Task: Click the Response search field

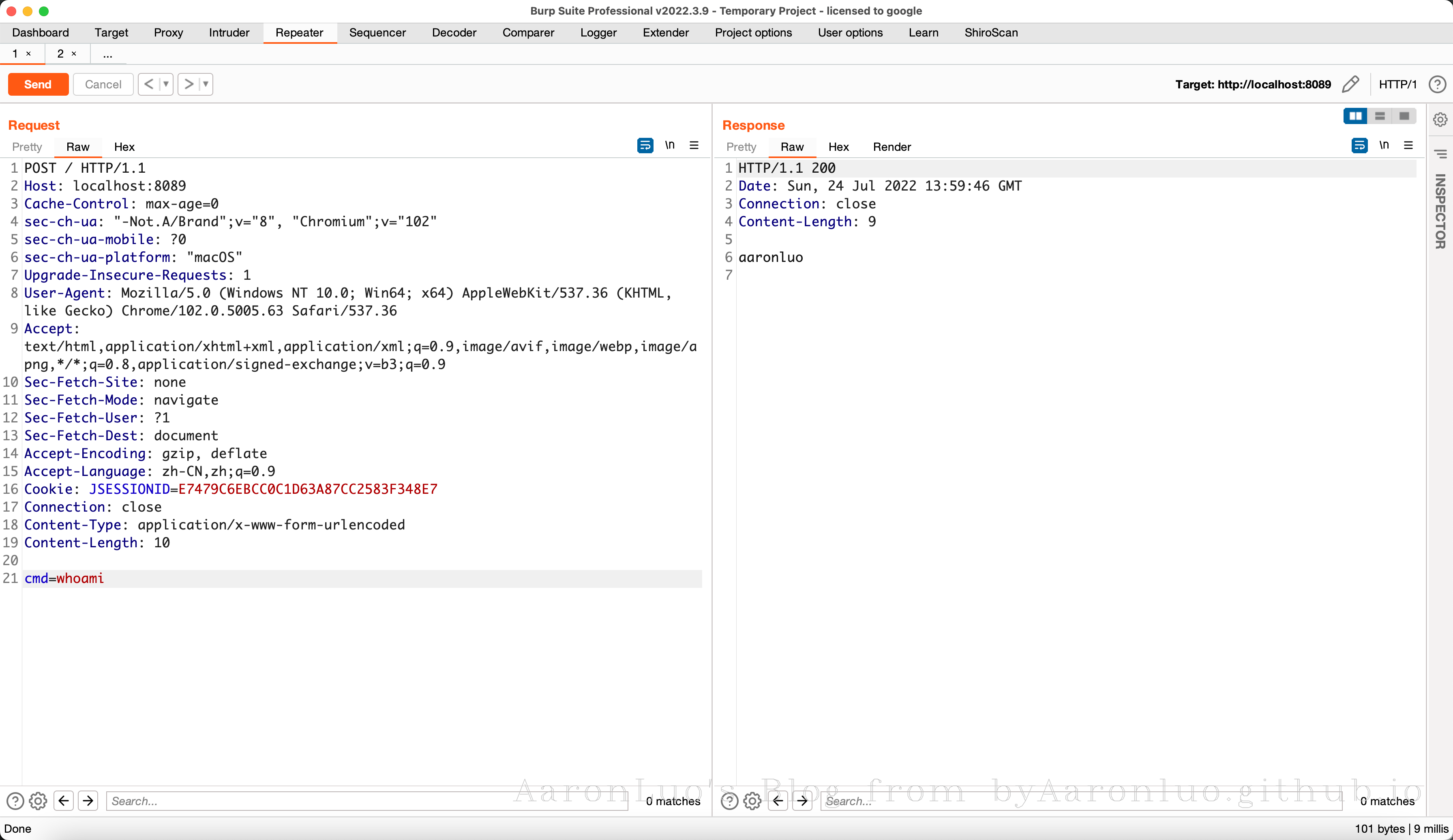Action: 1082,801
